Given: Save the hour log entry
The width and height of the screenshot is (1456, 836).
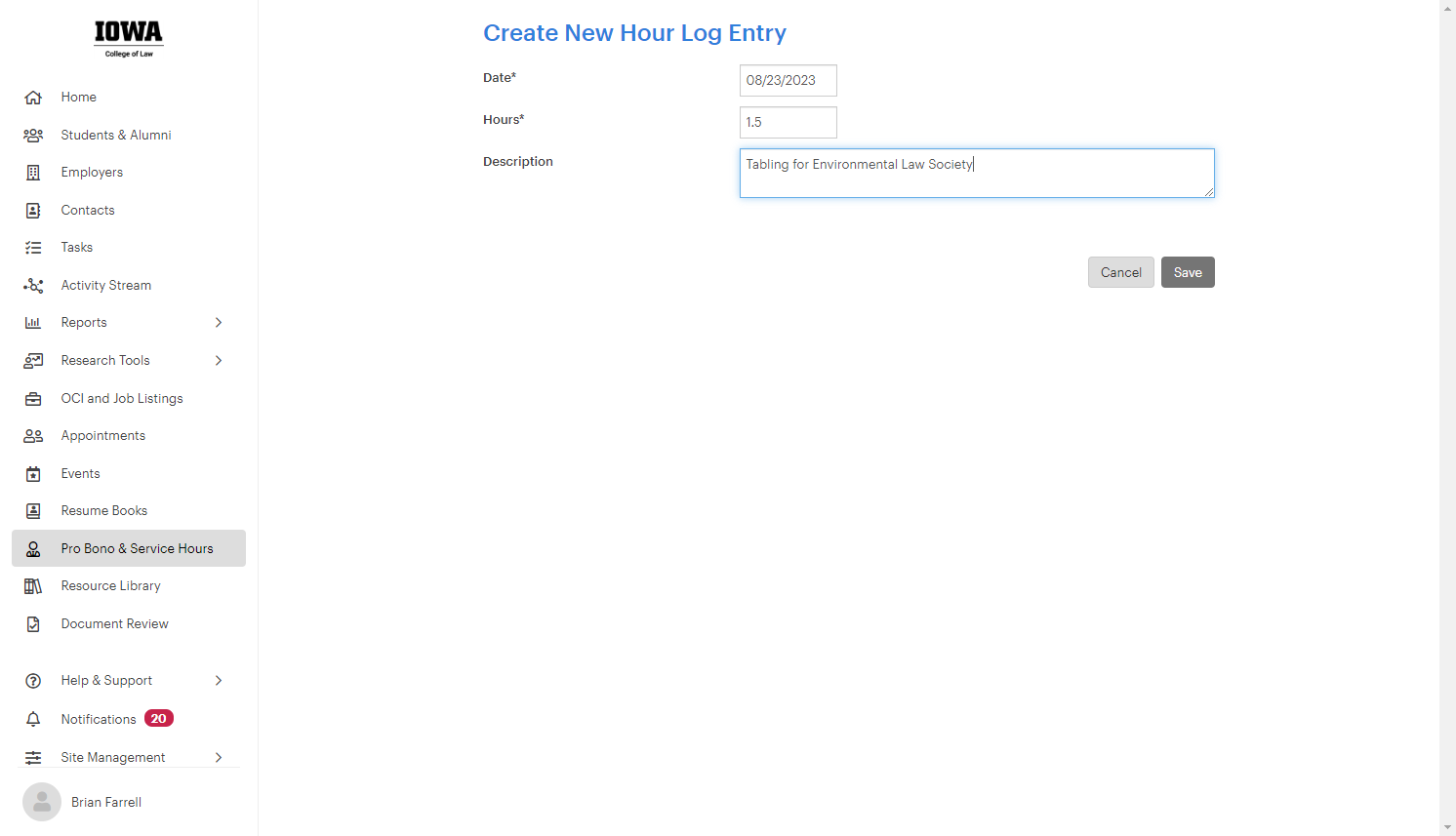Looking at the screenshot, I should (1188, 272).
